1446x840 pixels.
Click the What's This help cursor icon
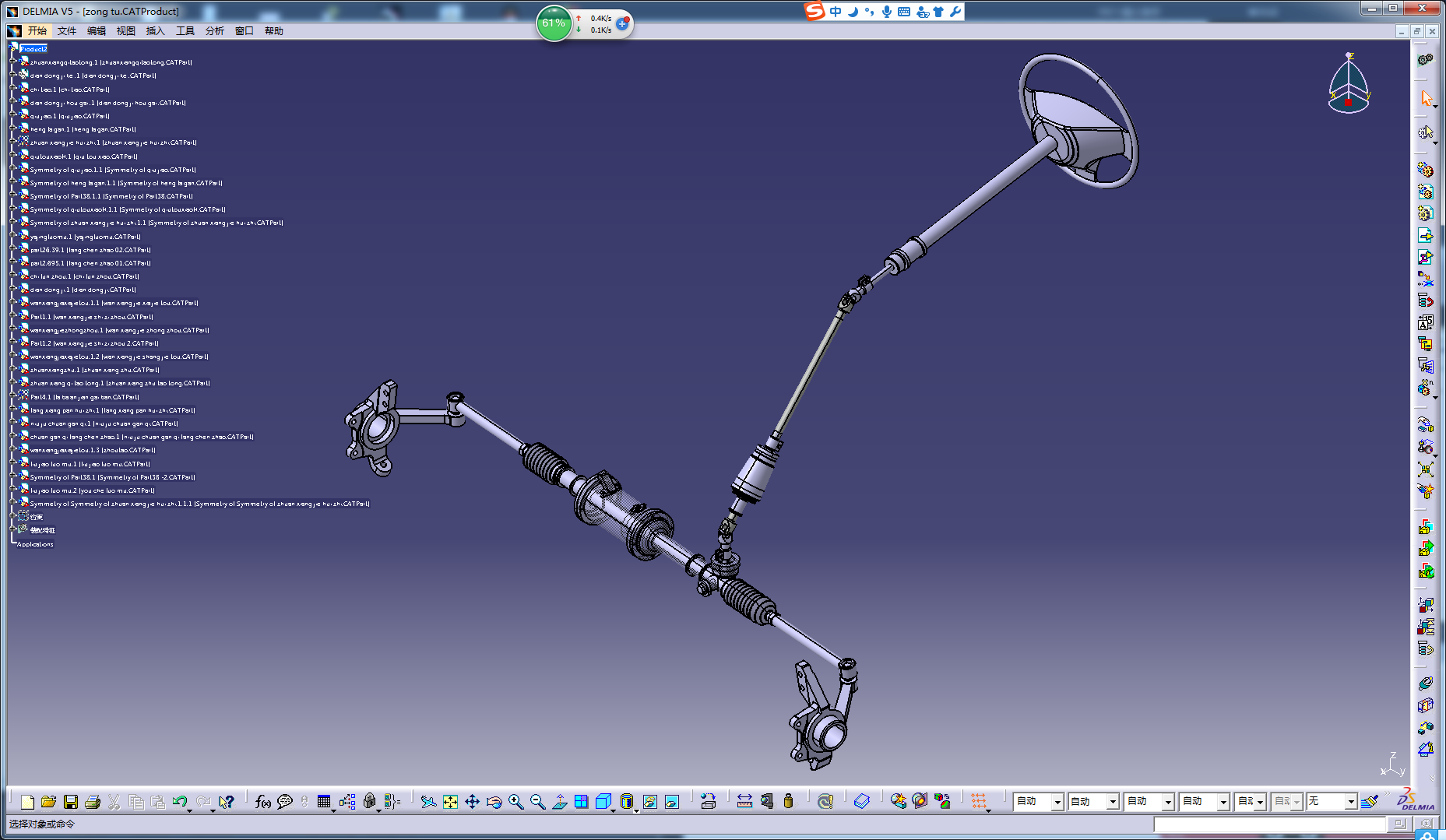tap(227, 801)
